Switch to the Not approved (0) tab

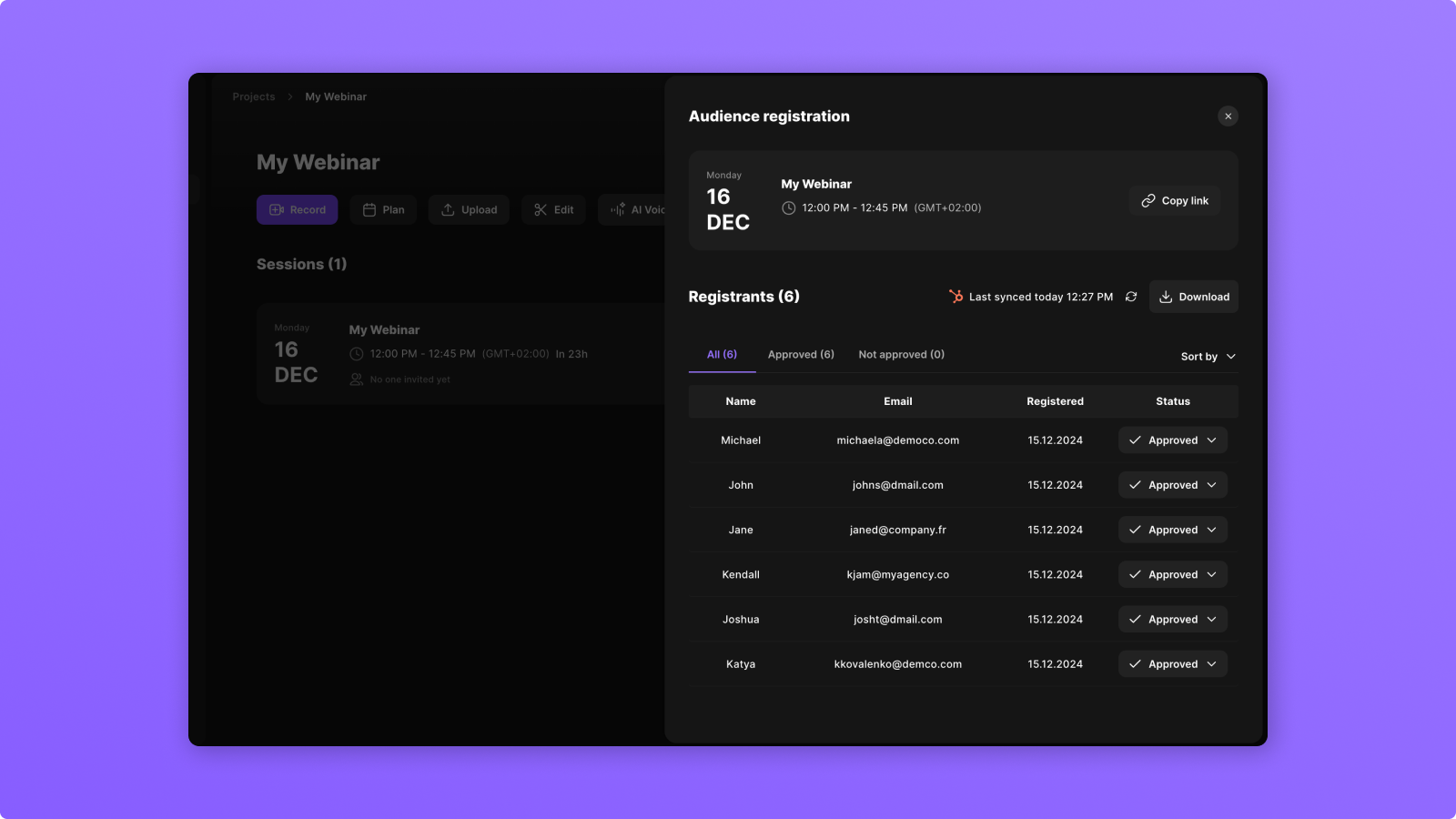tap(901, 355)
